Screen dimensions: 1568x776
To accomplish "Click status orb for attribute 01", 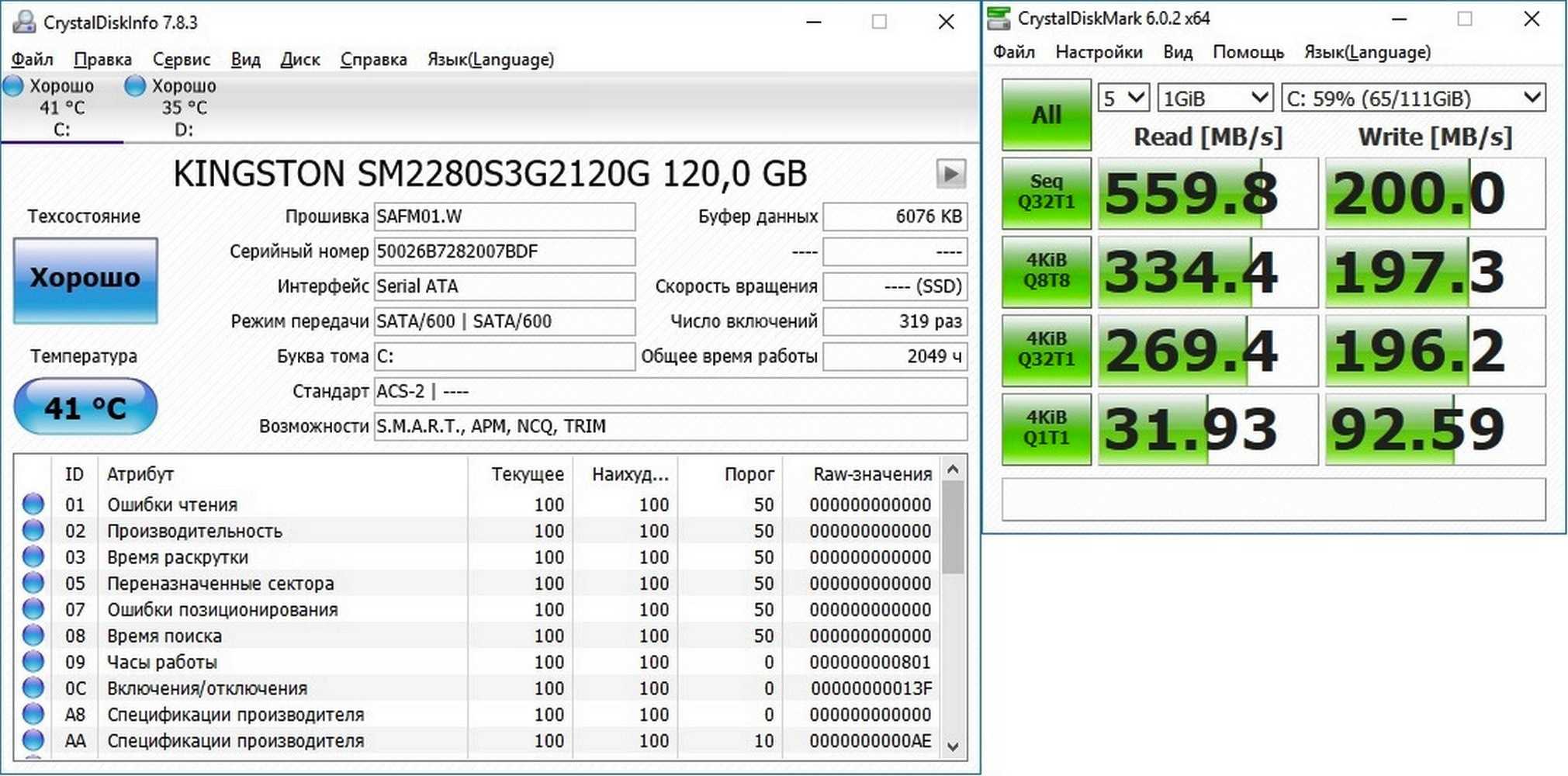I will pos(33,504).
